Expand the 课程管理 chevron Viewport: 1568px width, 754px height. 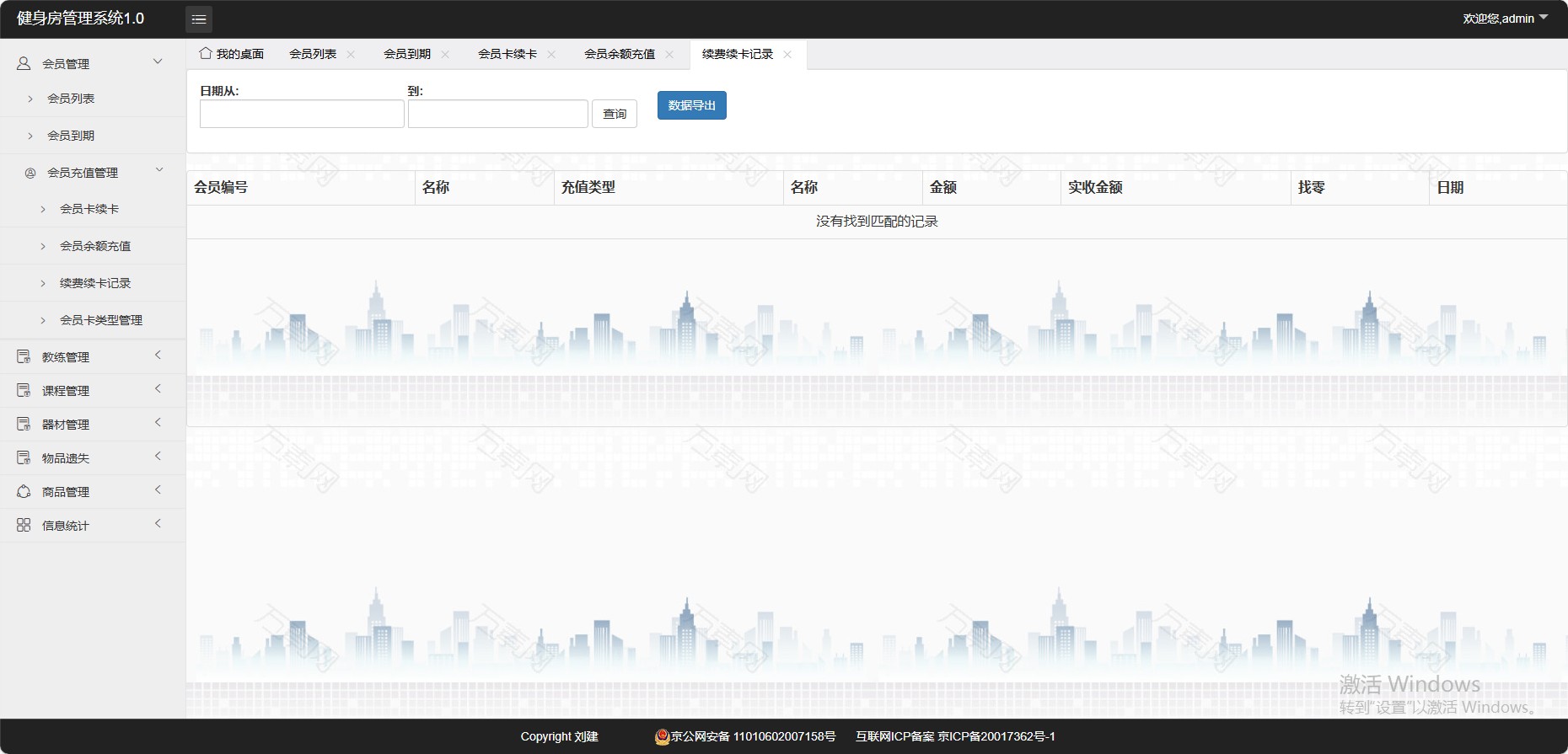coord(158,389)
